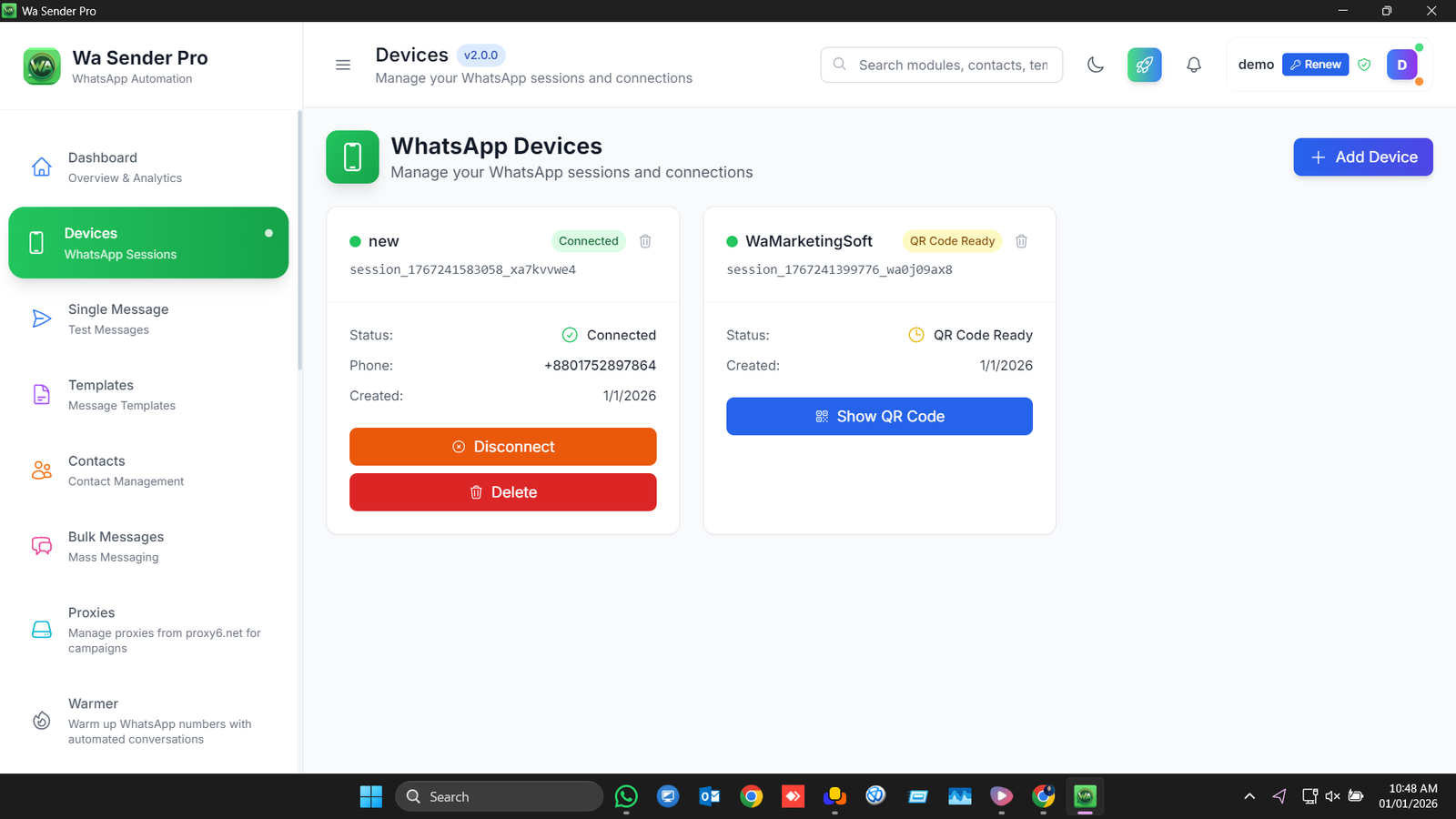1456x819 pixels.
Task: Click the rocket boost icon in header
Action: (x=1144, y=65)
